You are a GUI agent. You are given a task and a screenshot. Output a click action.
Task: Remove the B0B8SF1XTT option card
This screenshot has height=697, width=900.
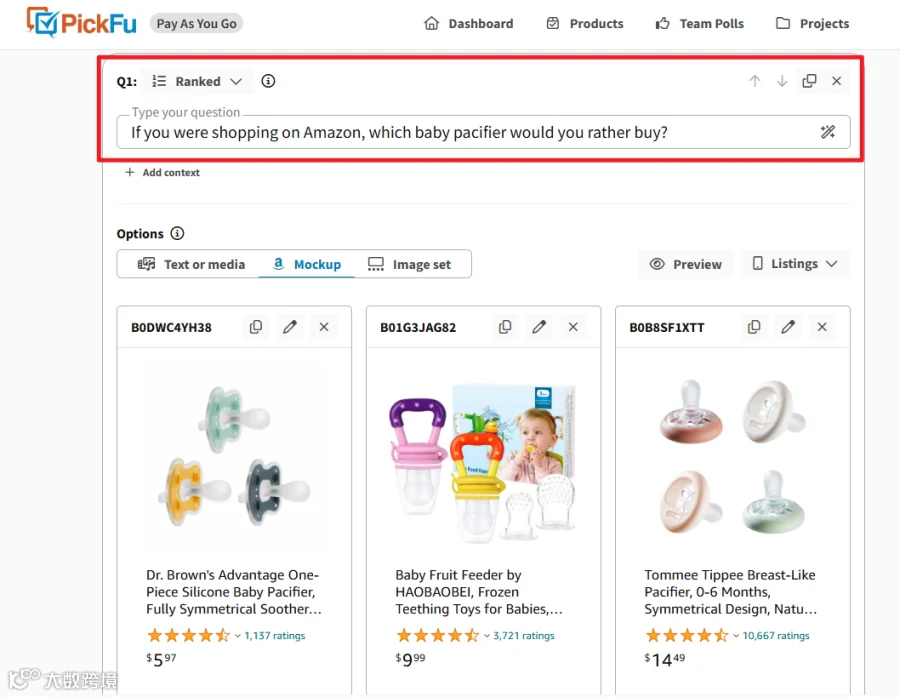(x=822, y=327)
